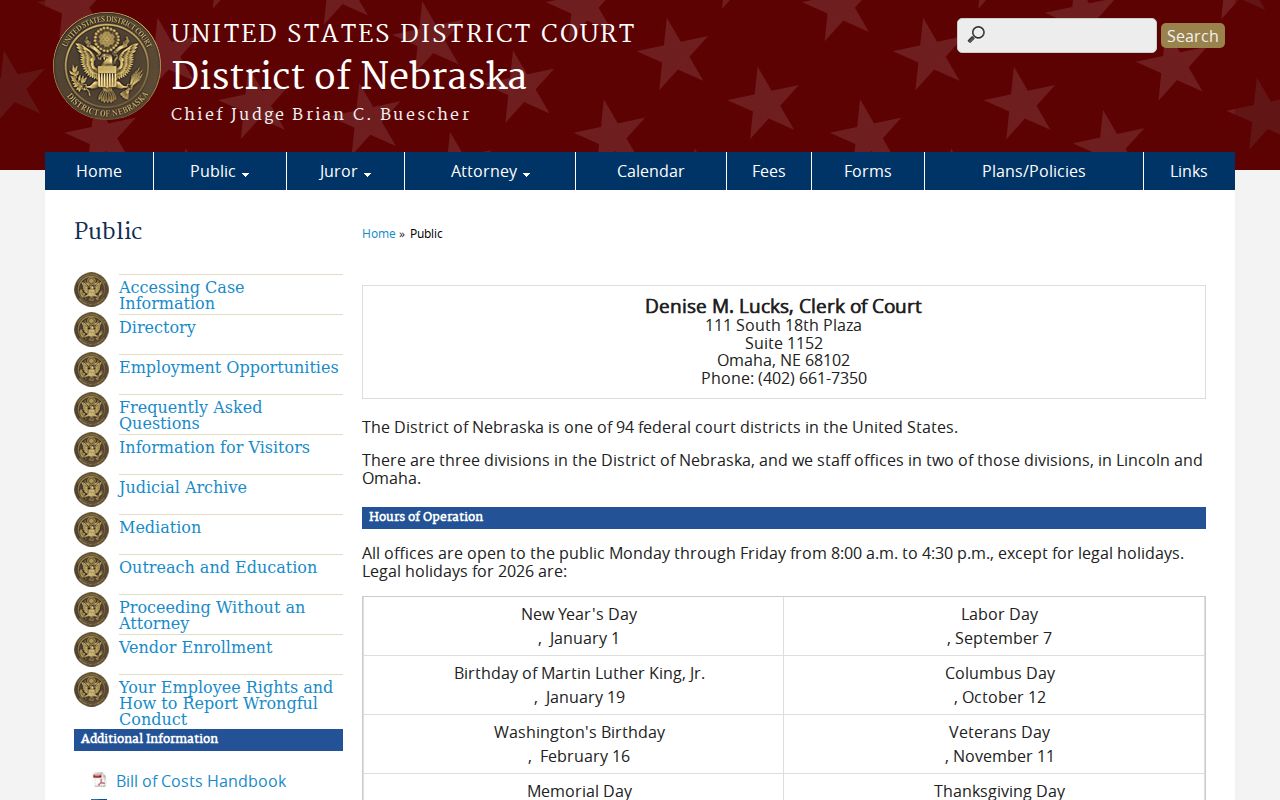Screen dimensions: 1280x800
Task: Go to the Home navigation tab
Action: click(99, 171)
